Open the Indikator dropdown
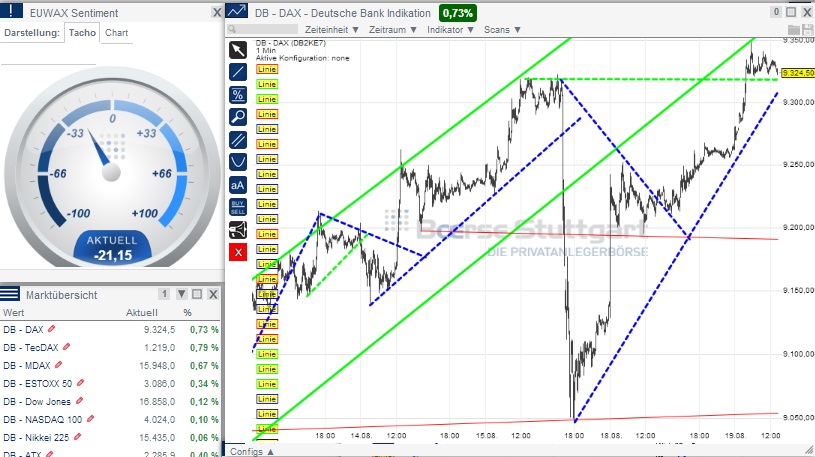815x457 pixels. click(x=451, y=30)
